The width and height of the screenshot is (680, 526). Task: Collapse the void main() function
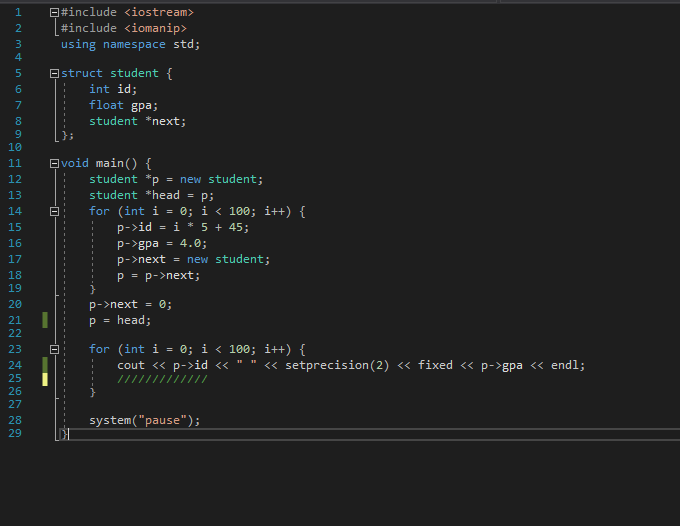pos(54,163)
